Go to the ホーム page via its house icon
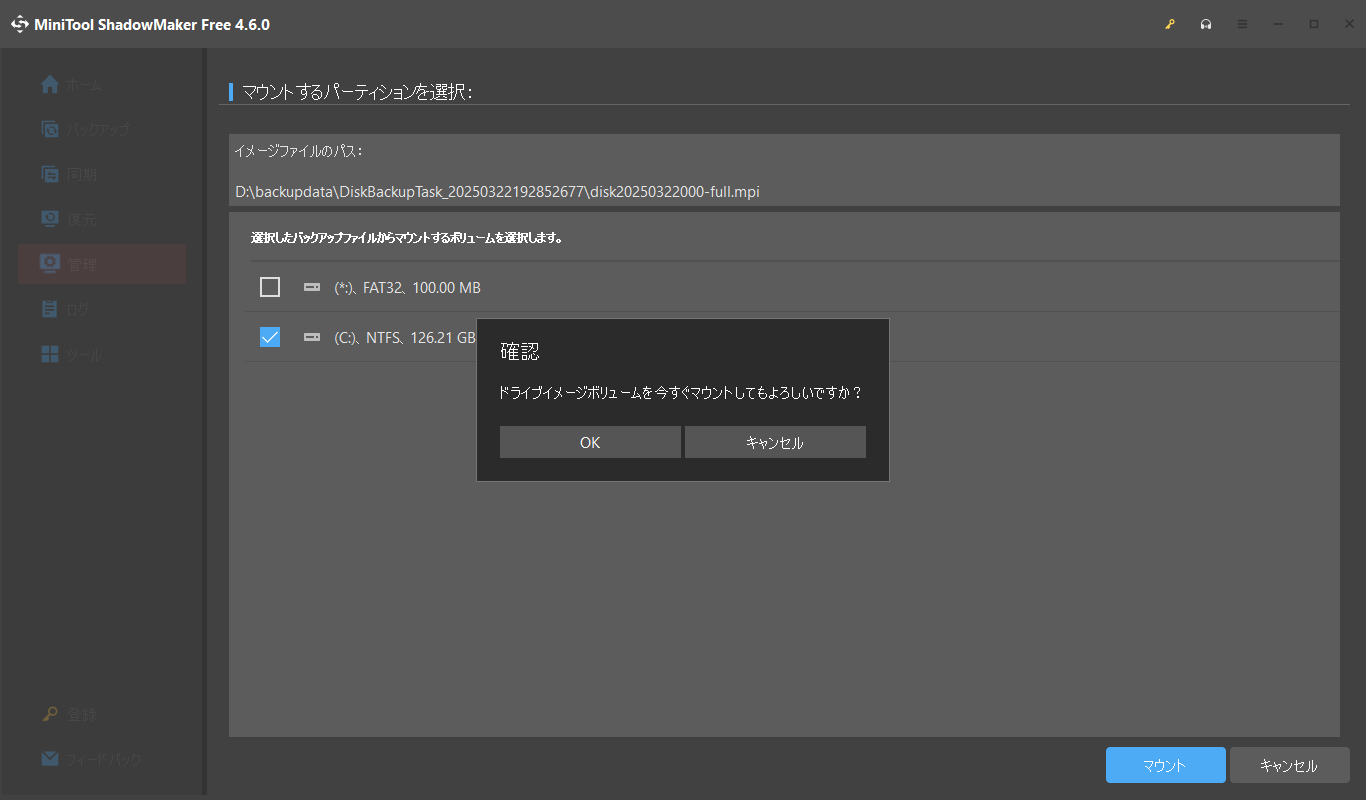 coord(50,85)
